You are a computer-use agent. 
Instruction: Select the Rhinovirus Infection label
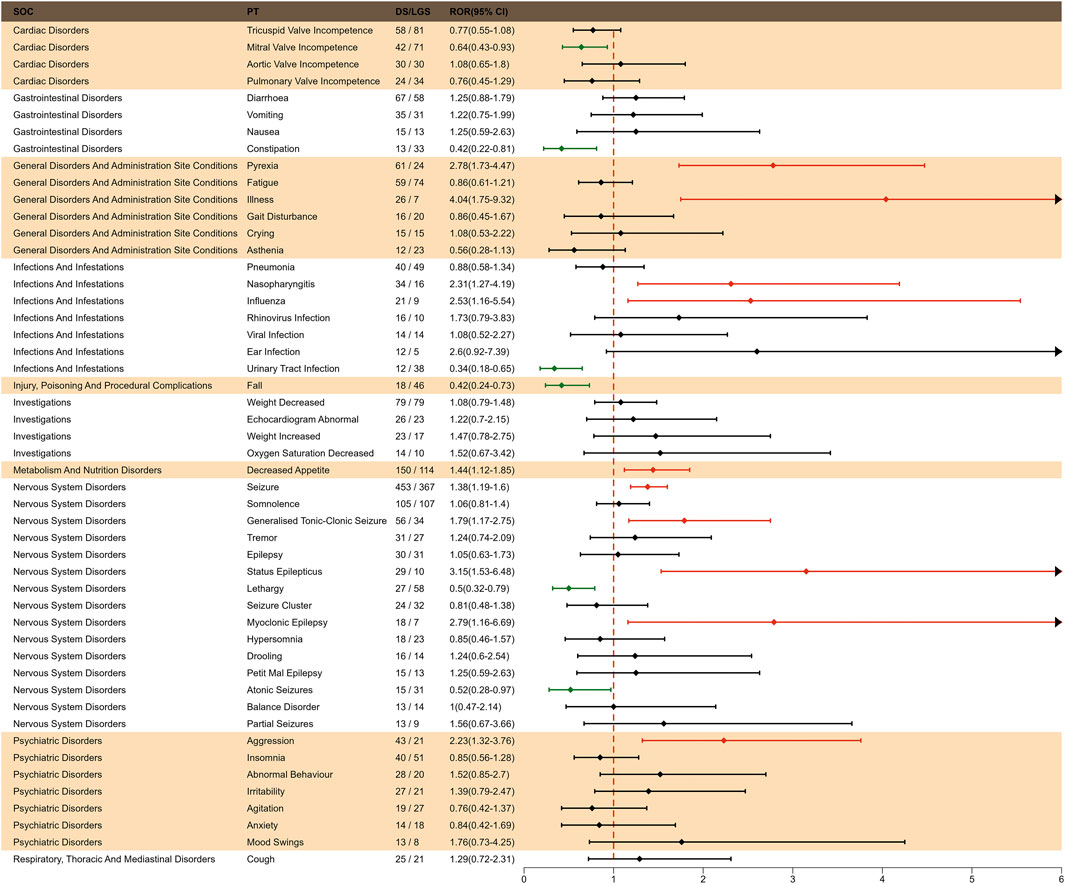[x=289, y=318]
